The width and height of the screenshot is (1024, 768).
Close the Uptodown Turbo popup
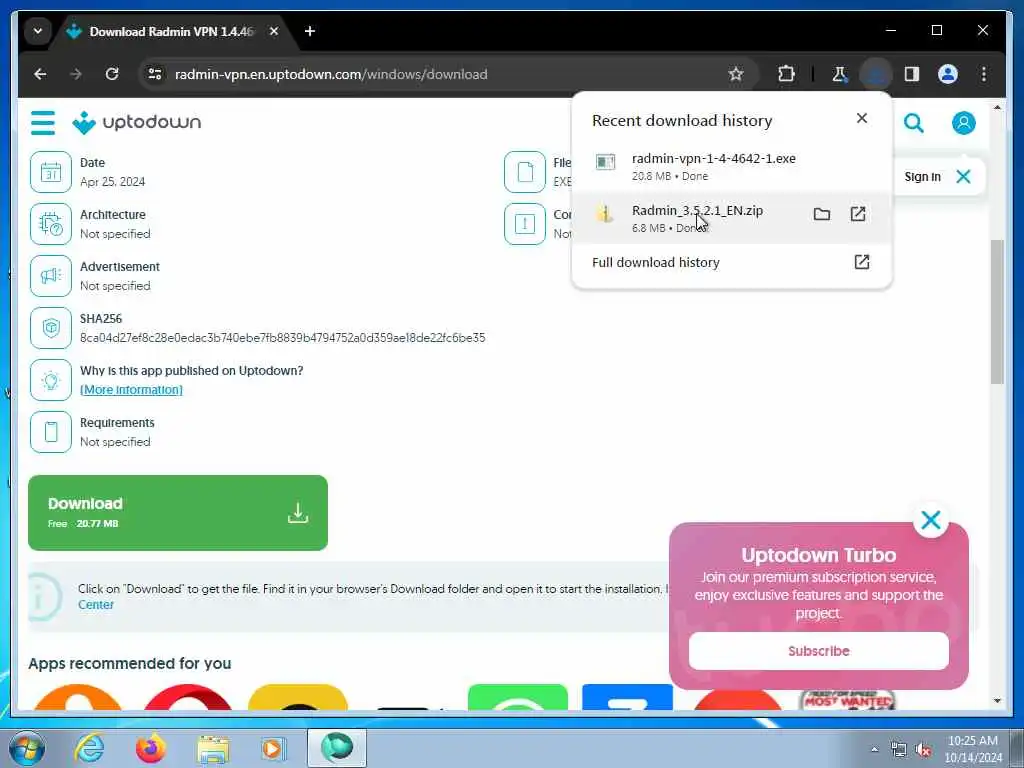pyautogui.click(x=931, y=520)
